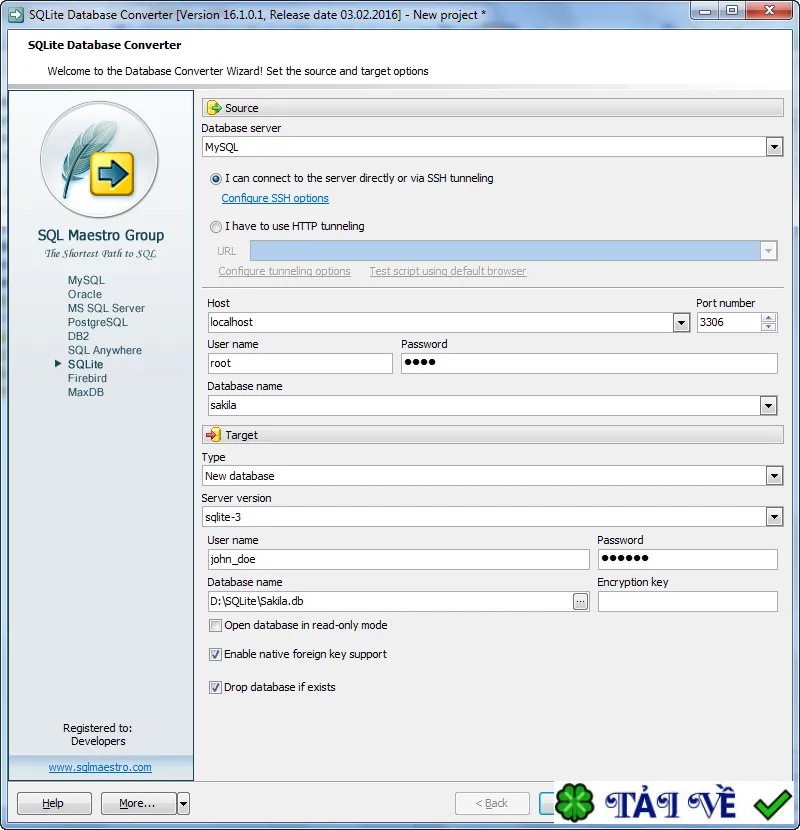Choose Firebird in the sidebar list
Image resolution: width=800 pixels, height=830 pixels.
point(87,378)
